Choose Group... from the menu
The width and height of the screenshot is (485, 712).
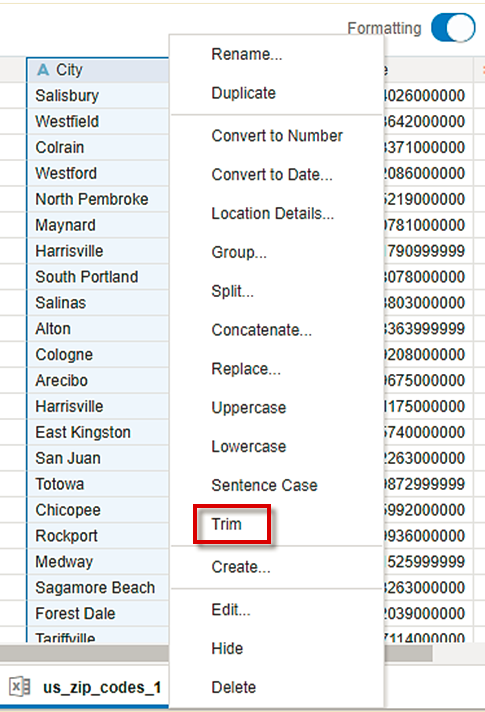click(239, 252)
